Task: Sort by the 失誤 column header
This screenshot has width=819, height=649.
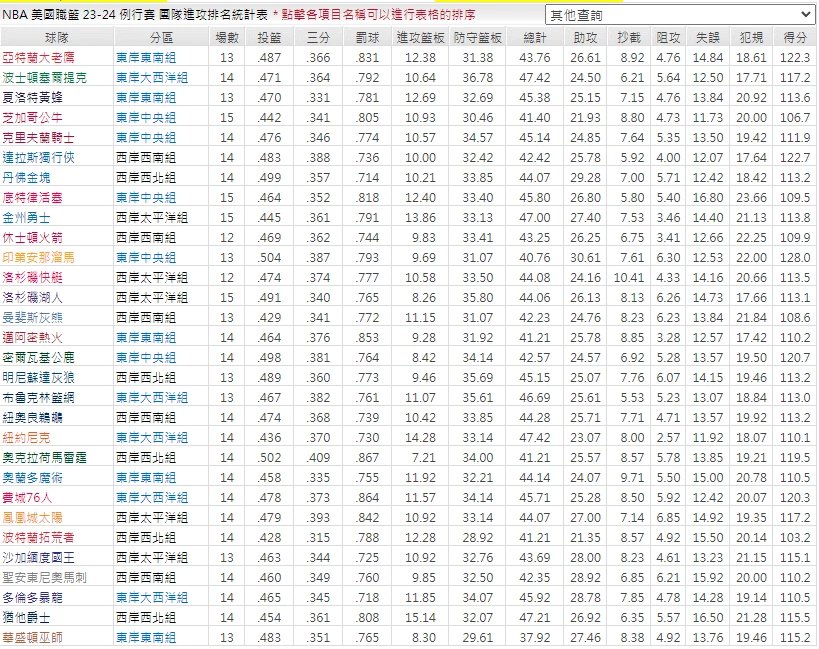Action: pos(708,38)
